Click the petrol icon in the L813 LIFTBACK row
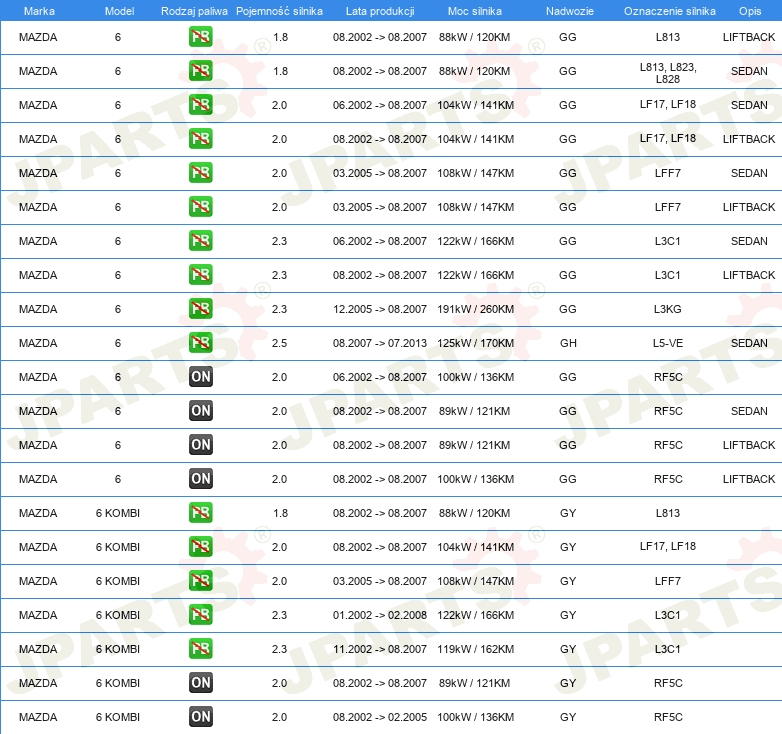The image size is (782, 734). (200, 37)
